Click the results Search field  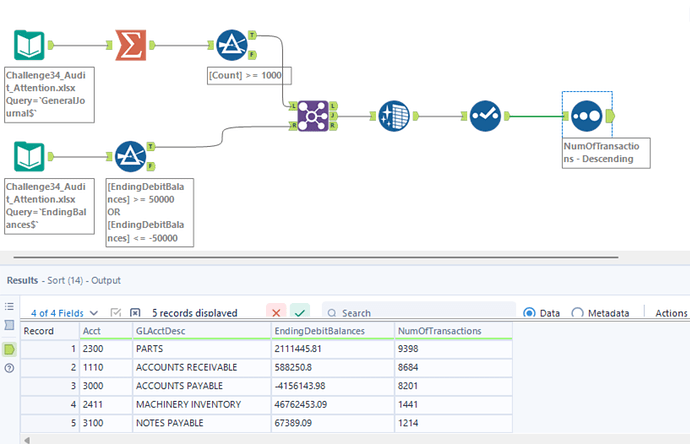(420, 313)
